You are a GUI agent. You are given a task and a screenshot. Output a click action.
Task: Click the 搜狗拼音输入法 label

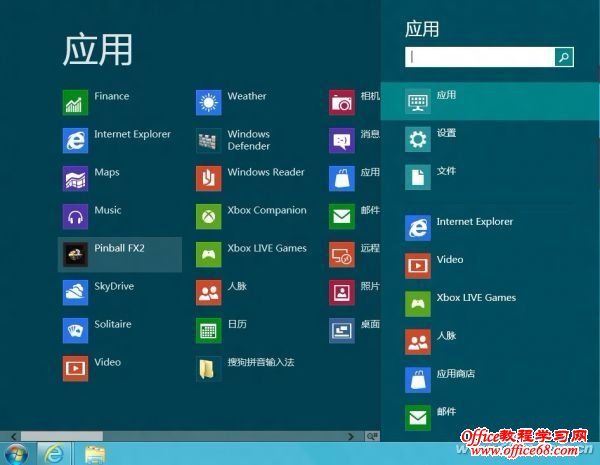(261, 362)
